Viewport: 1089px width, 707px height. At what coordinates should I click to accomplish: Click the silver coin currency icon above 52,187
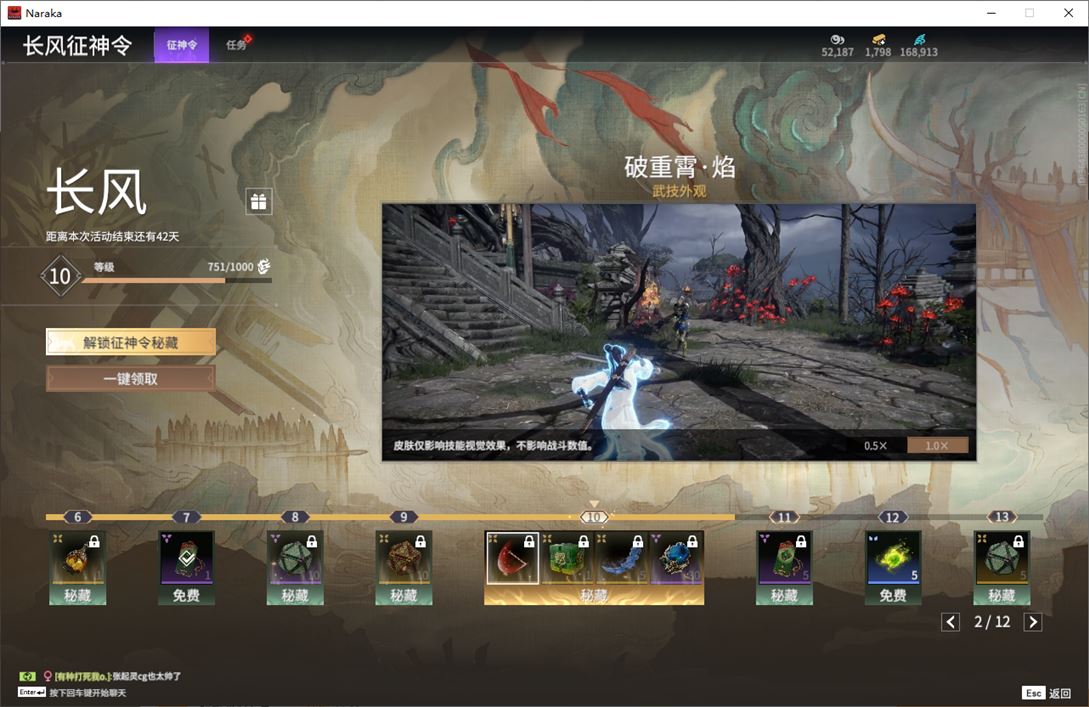(x=837, y=40)
